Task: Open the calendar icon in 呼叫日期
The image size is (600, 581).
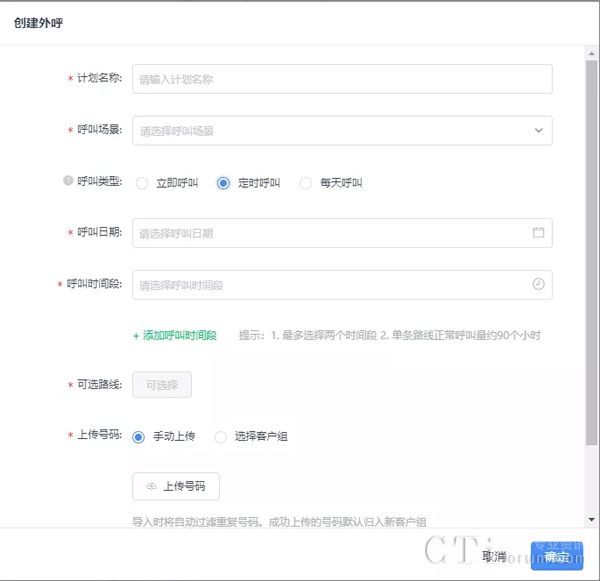Action: coord(538,233)
